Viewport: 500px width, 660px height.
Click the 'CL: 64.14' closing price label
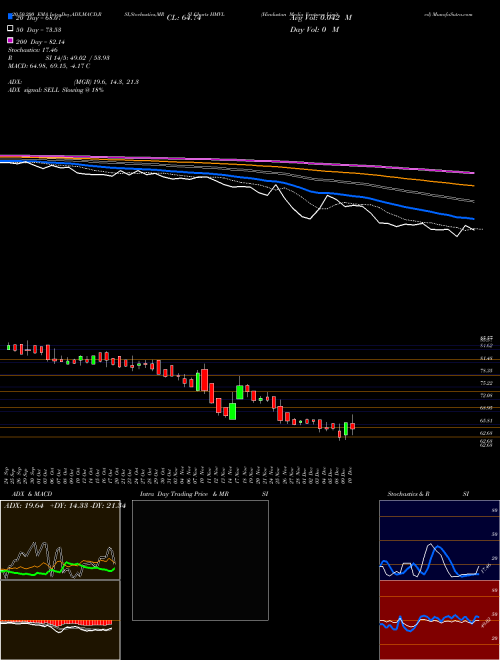[x=184, y=18]
